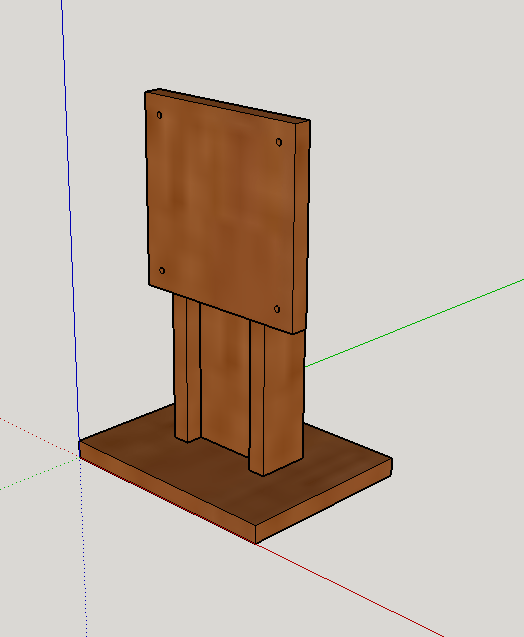The image size is (524, 637).
Task: Click the left narrow support post
Action: pos(187,368)
